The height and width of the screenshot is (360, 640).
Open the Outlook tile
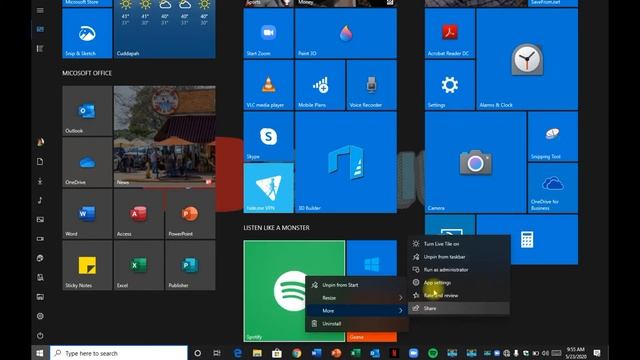click(87, 111)
